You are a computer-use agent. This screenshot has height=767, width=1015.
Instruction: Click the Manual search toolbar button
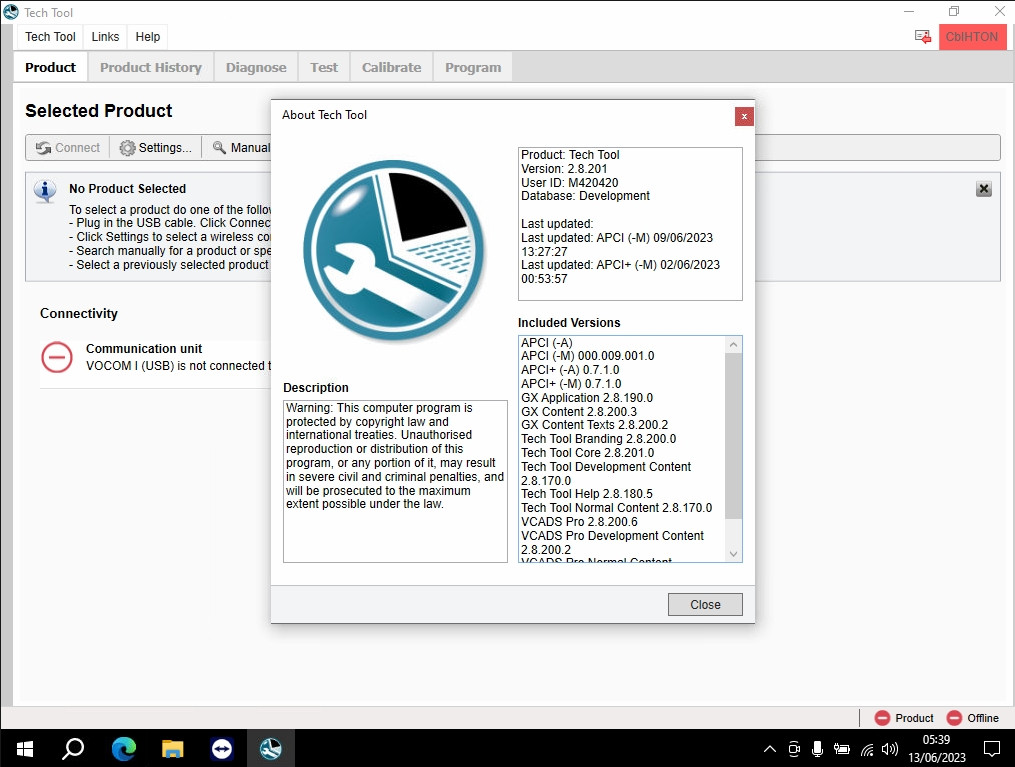(241, 148)
